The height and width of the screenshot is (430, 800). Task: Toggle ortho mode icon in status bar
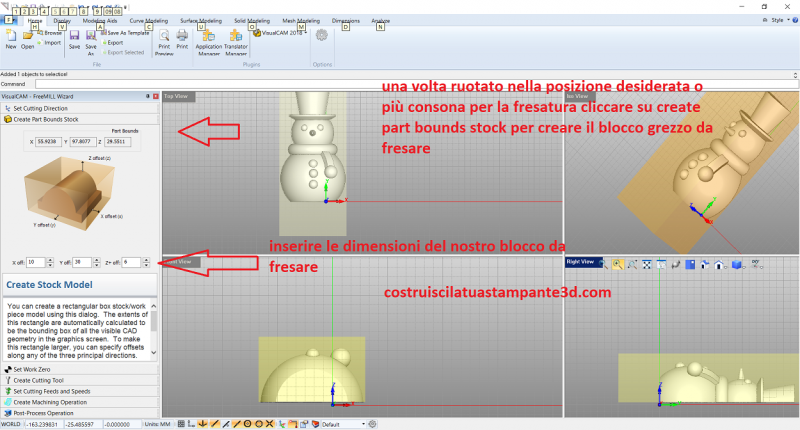(x=191, y=424)
